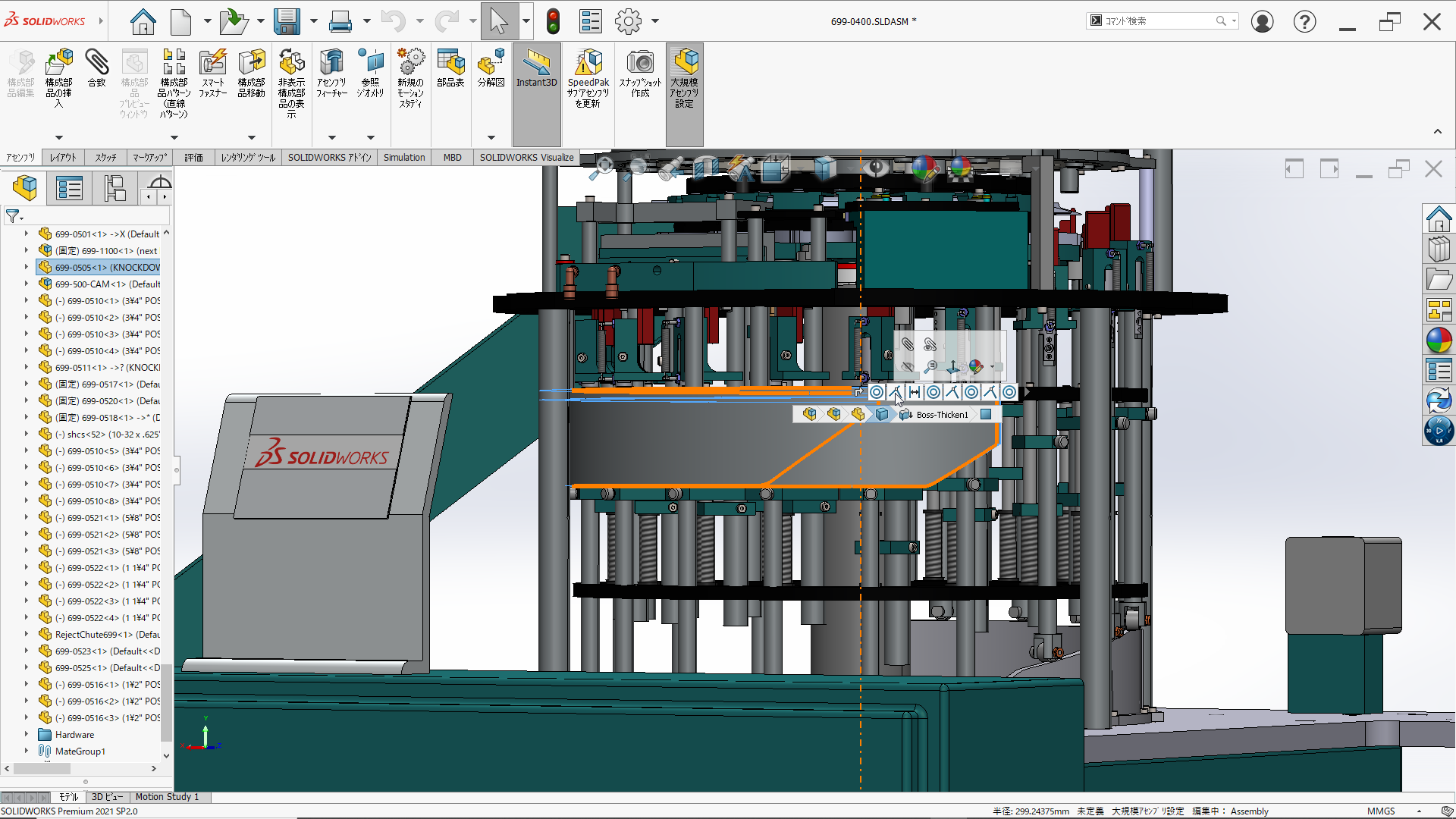Open the SOLIDWORKS アドイン tab
Viewport: 1456px width, 819px height.
pyautogui.click(x=329, y=157)
